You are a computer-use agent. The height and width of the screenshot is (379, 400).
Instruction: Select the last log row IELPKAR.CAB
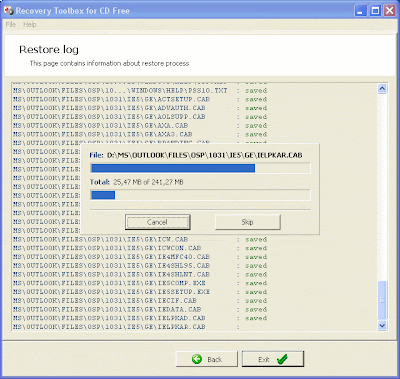coord(127,327)
